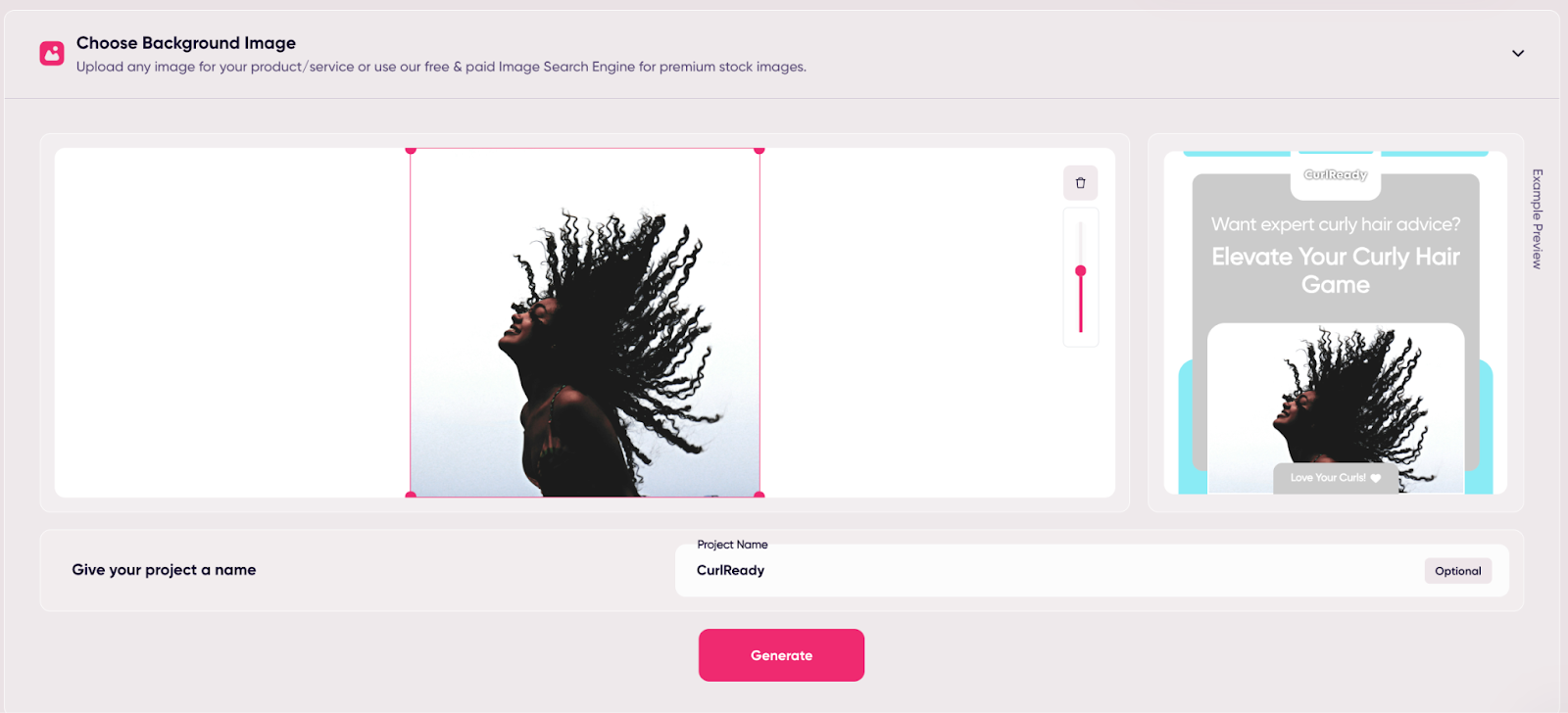Select the bottom-right crop corner handle
The height and width of the screenshot is (713, 1568).
[759, 496]
